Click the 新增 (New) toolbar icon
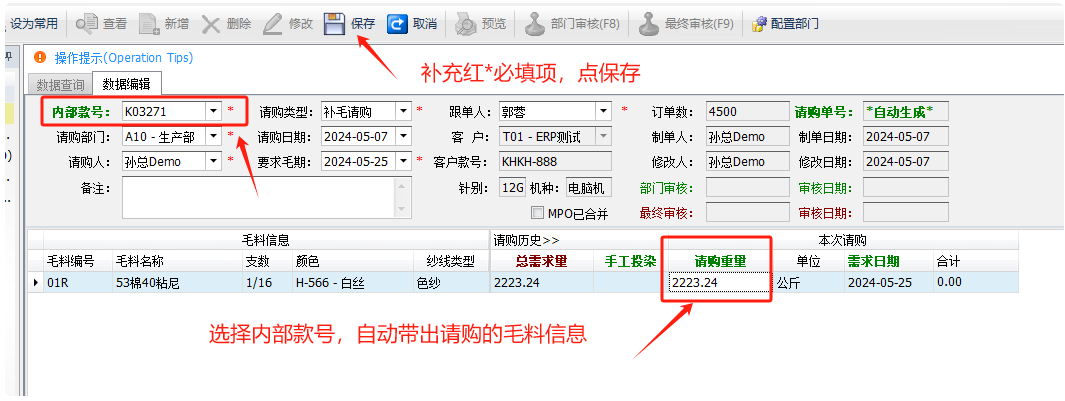This screenshot has width=1065, height=401. click(149, 24)
